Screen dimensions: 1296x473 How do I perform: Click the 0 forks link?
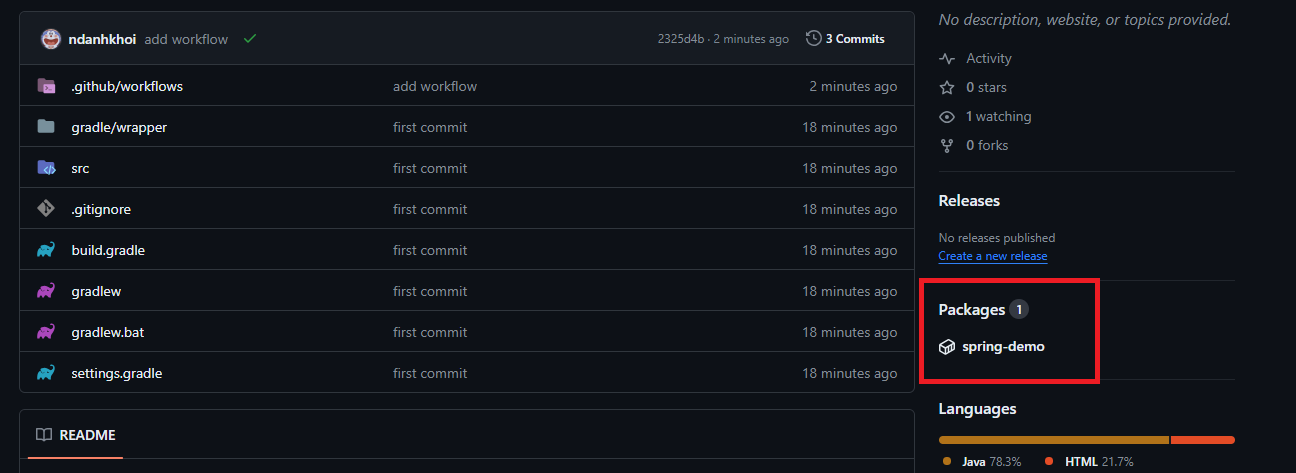pos(987,146)
